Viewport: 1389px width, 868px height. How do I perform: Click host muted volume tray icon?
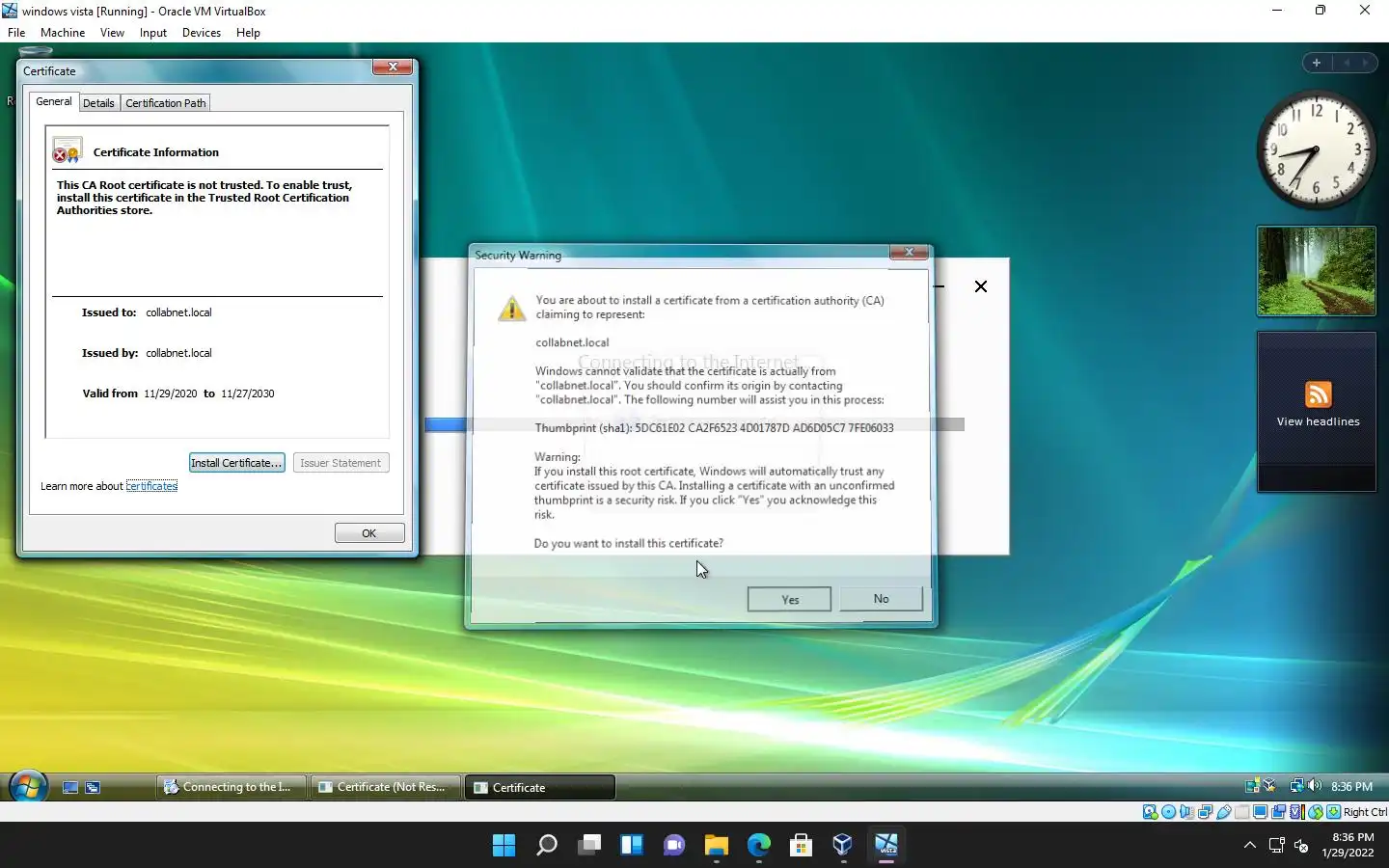point(1301,846)
